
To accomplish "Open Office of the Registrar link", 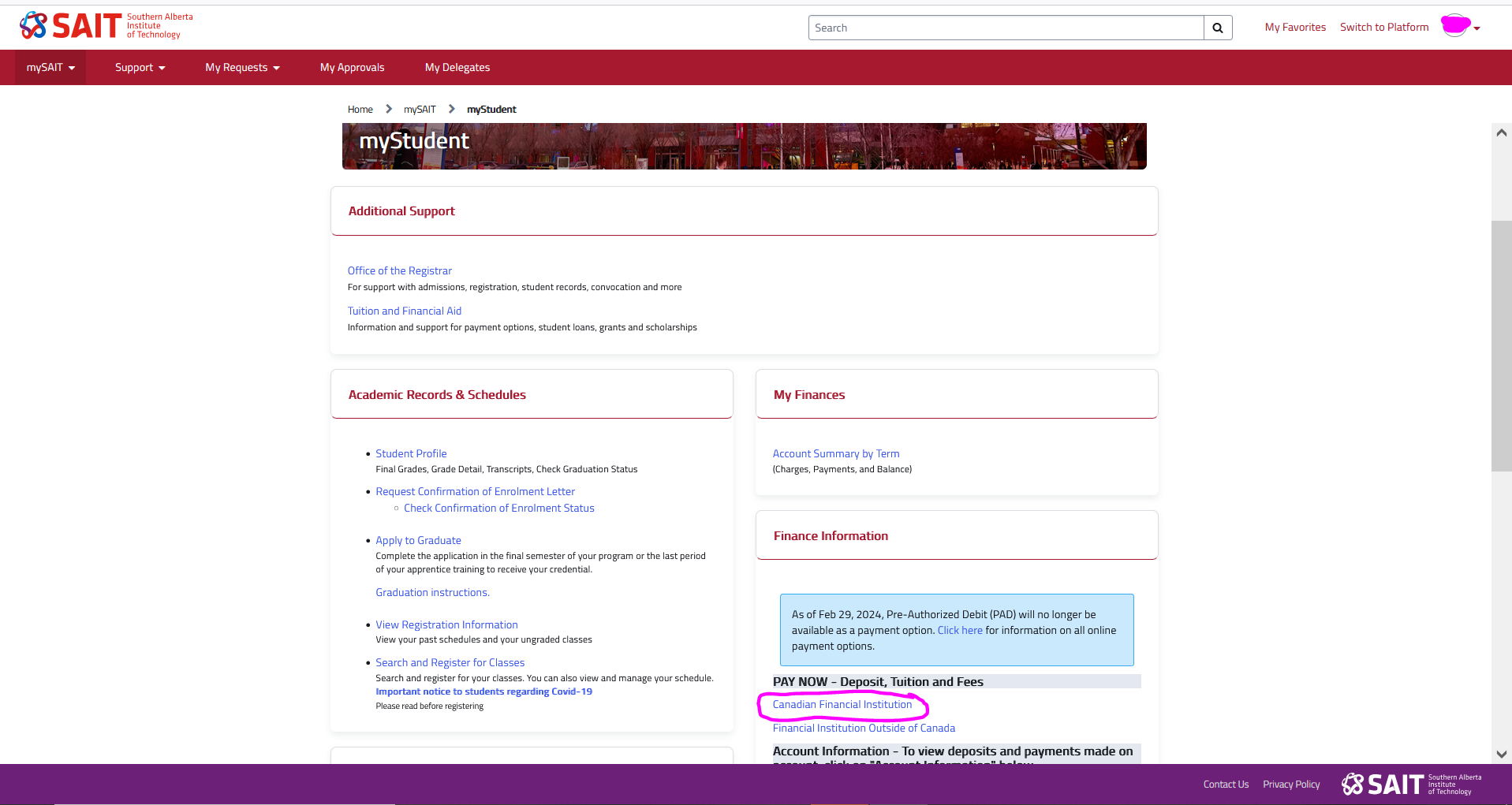I will (400, 270).
